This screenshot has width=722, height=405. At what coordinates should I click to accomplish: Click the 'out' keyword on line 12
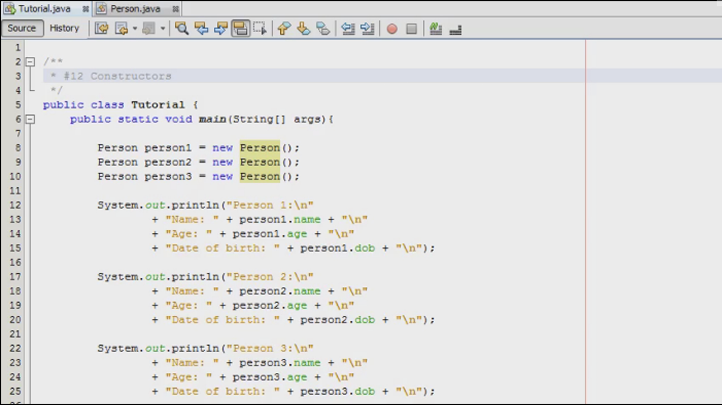tap(155, 205)
